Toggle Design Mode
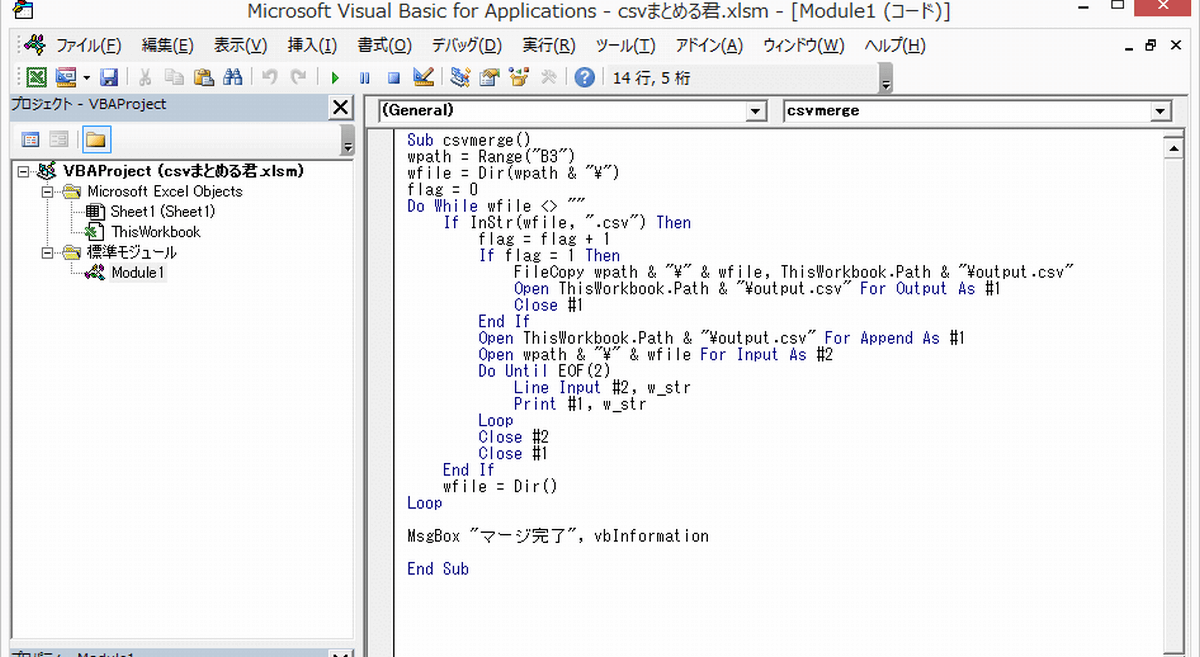This screenshot has height=657, width=1200. [x=421, y=77]
